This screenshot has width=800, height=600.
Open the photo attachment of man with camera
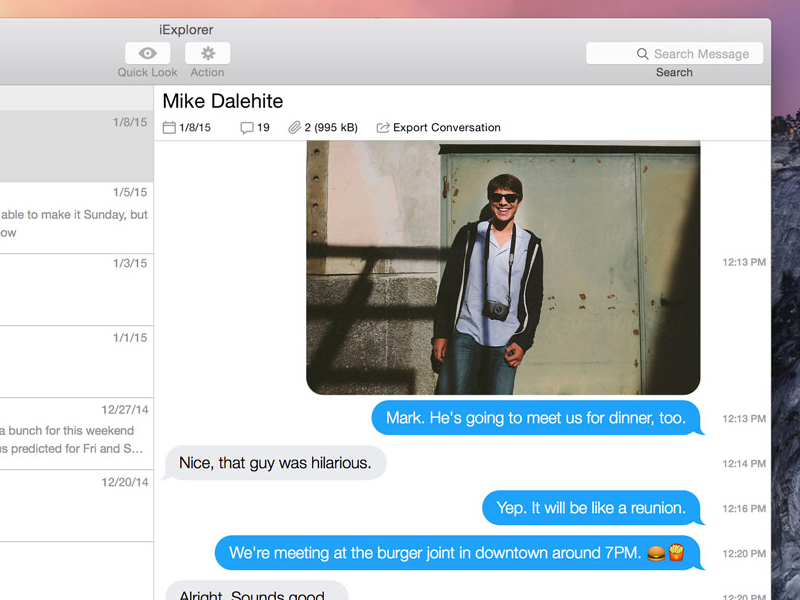[x=503, y=268]
